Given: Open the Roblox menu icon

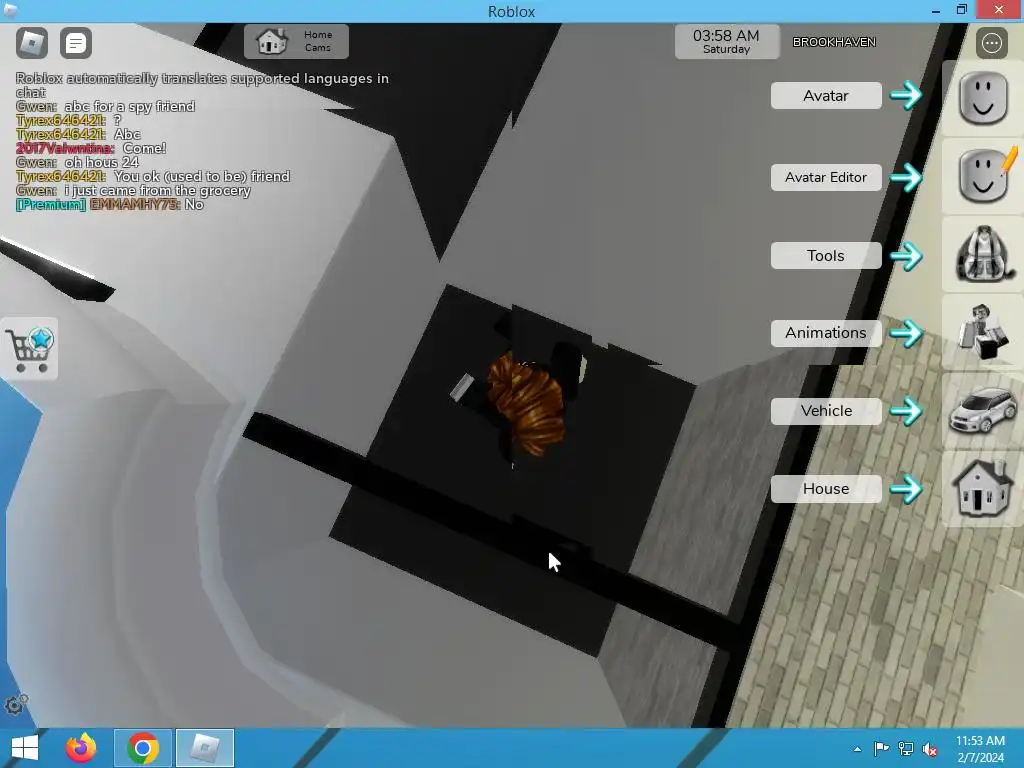Looking at the screenshot, I should pos(31,42).
